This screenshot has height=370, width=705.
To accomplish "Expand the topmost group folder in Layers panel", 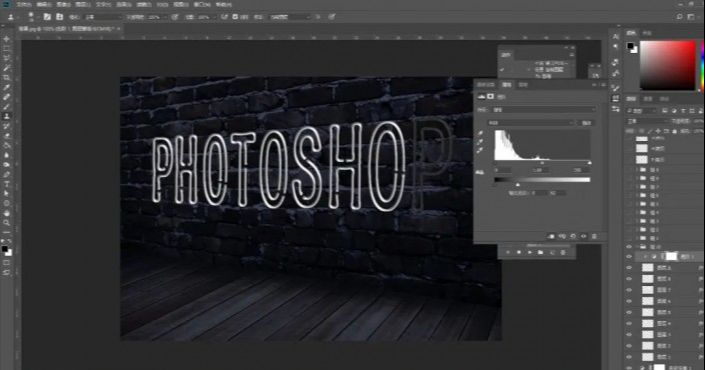I will pos(637,170).
